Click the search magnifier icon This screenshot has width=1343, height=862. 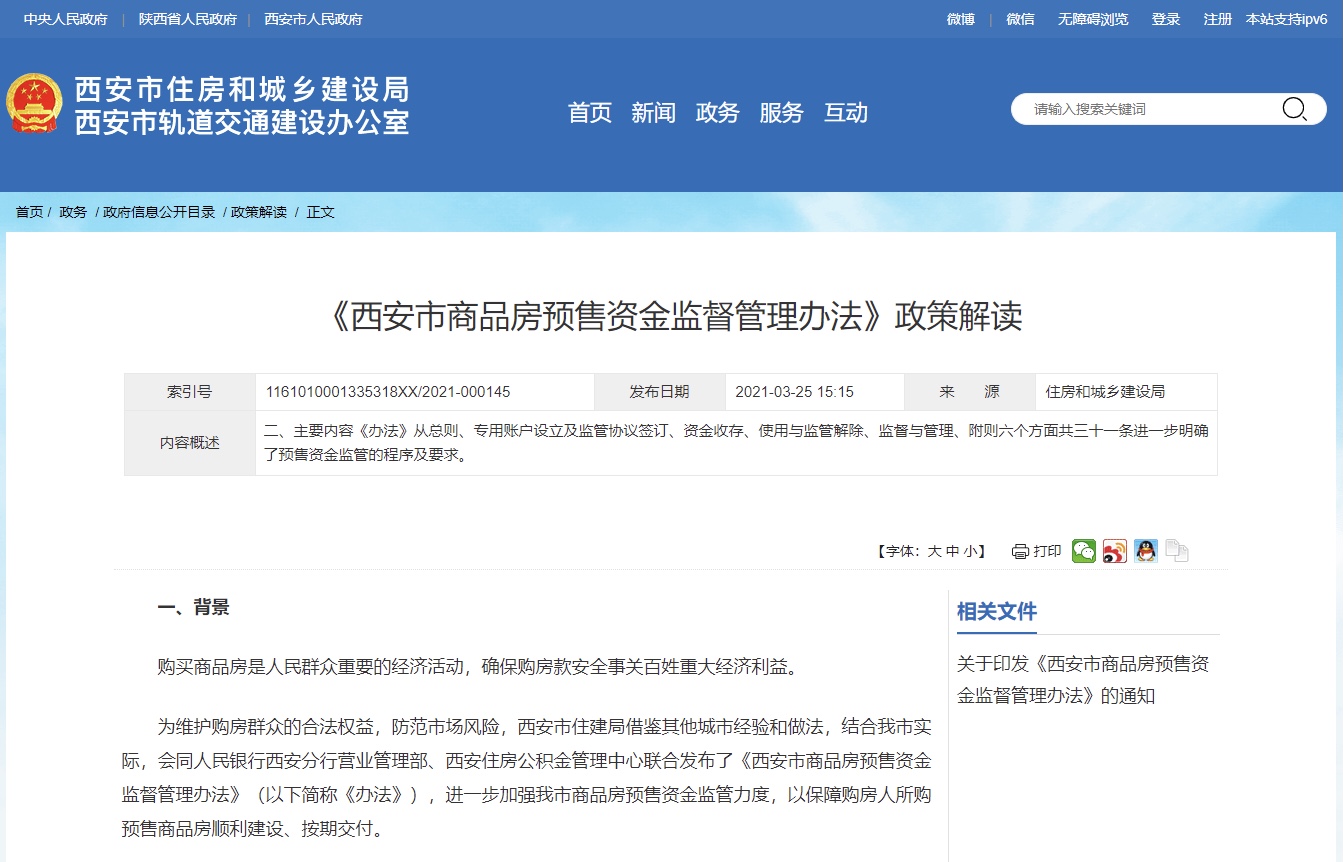(x=1294, y=109)
